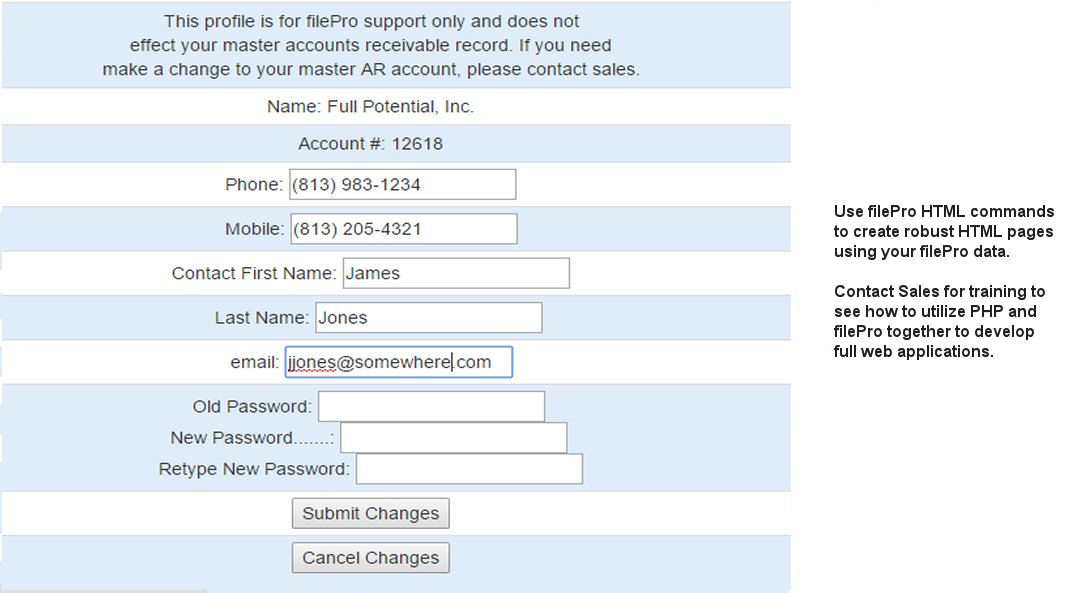This screenshot has width=1089, height=593.
Task: Click the filePro support profile notice text
Action: click(370, 46)
